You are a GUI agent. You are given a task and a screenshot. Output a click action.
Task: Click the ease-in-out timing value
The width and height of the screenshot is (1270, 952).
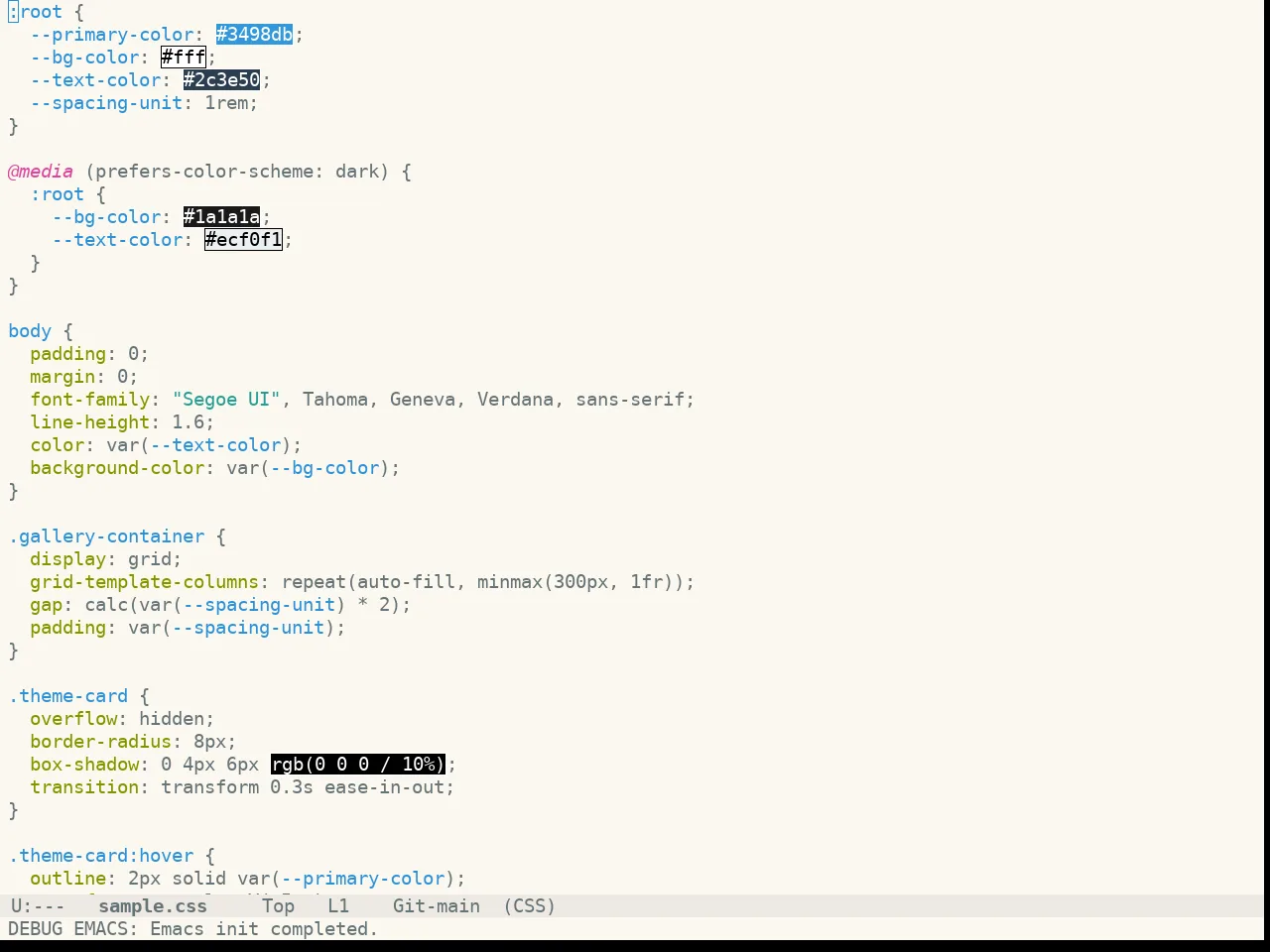tap(385, 787)
